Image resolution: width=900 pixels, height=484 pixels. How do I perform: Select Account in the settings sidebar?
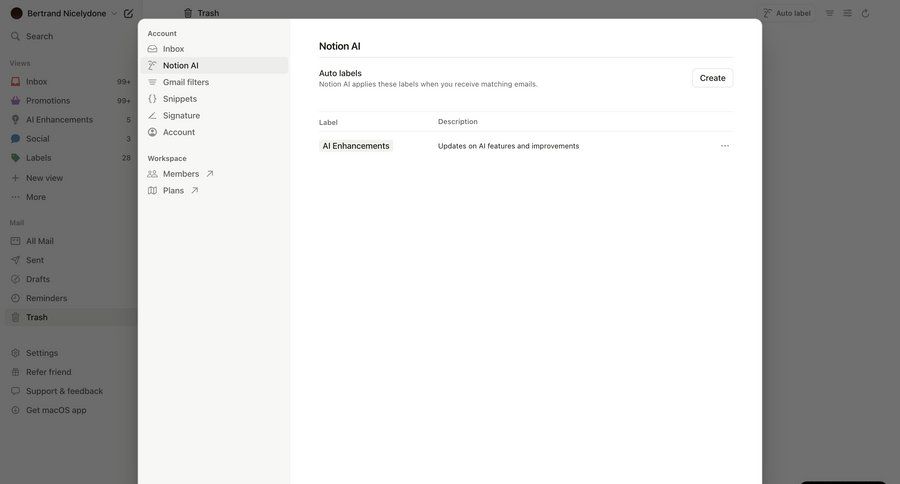tap(179, 132)
